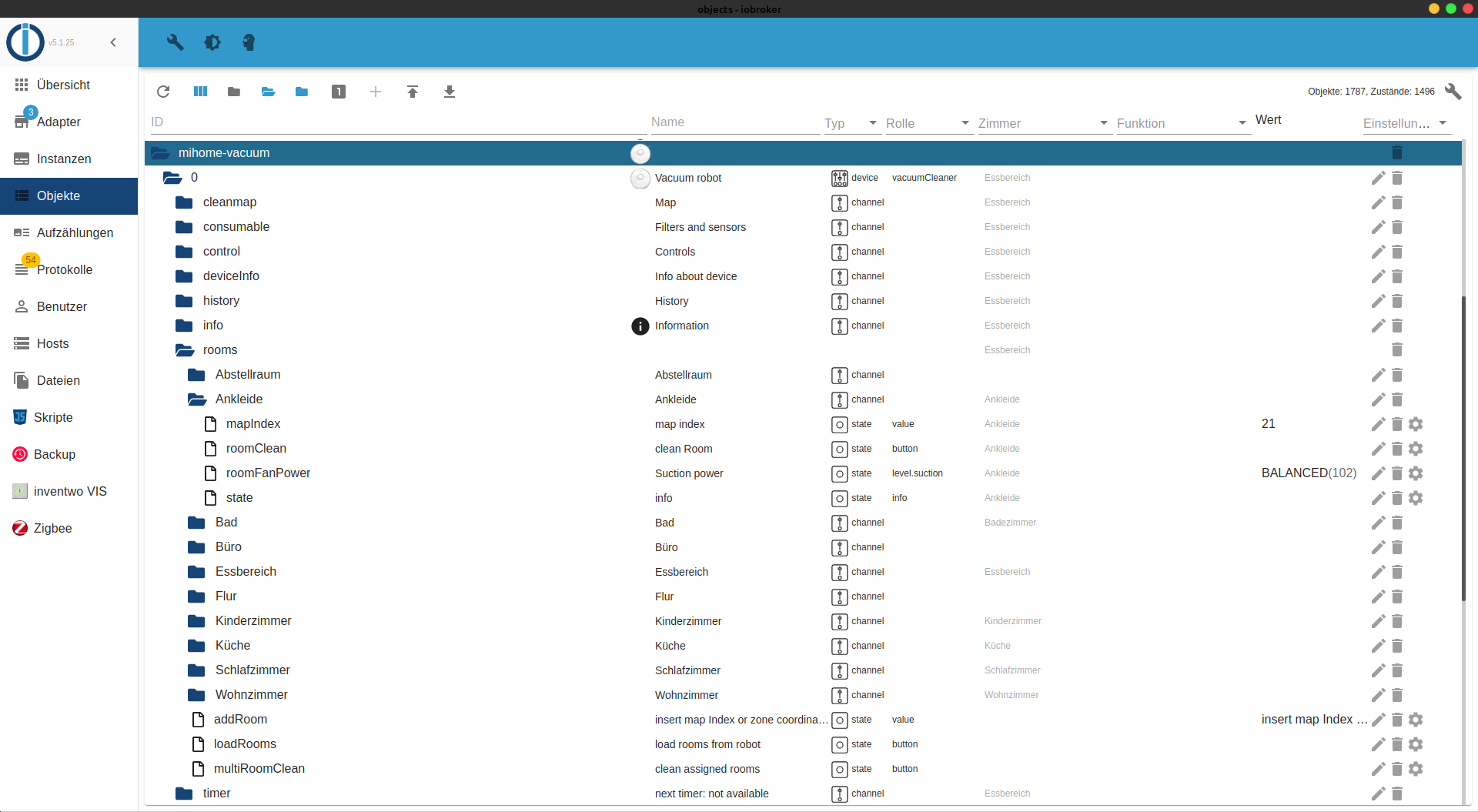1478x812 pixels.
Task: Toggle the light/dark theme icon
Action: click(212, 42)
